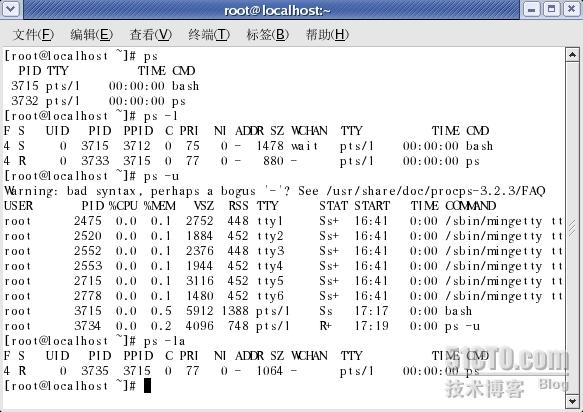Click the terminal cursor at last prompt
The image size is (583, 412).
(147, 386)
